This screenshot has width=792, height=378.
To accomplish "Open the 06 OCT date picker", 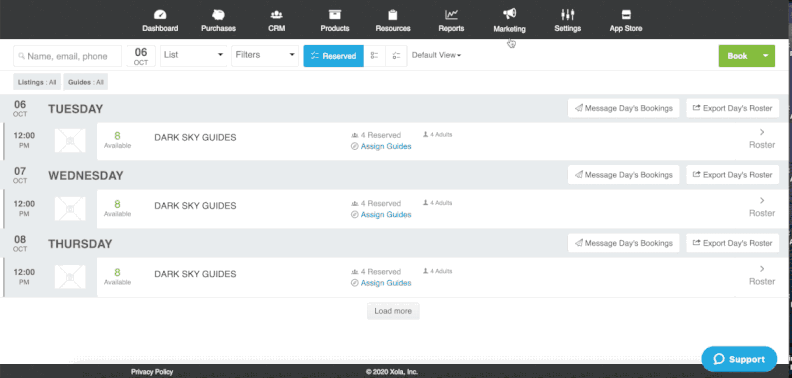I will pos(141,56).
